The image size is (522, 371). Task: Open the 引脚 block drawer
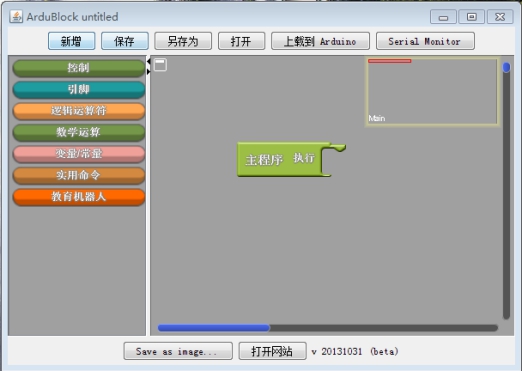click(79, 89)
